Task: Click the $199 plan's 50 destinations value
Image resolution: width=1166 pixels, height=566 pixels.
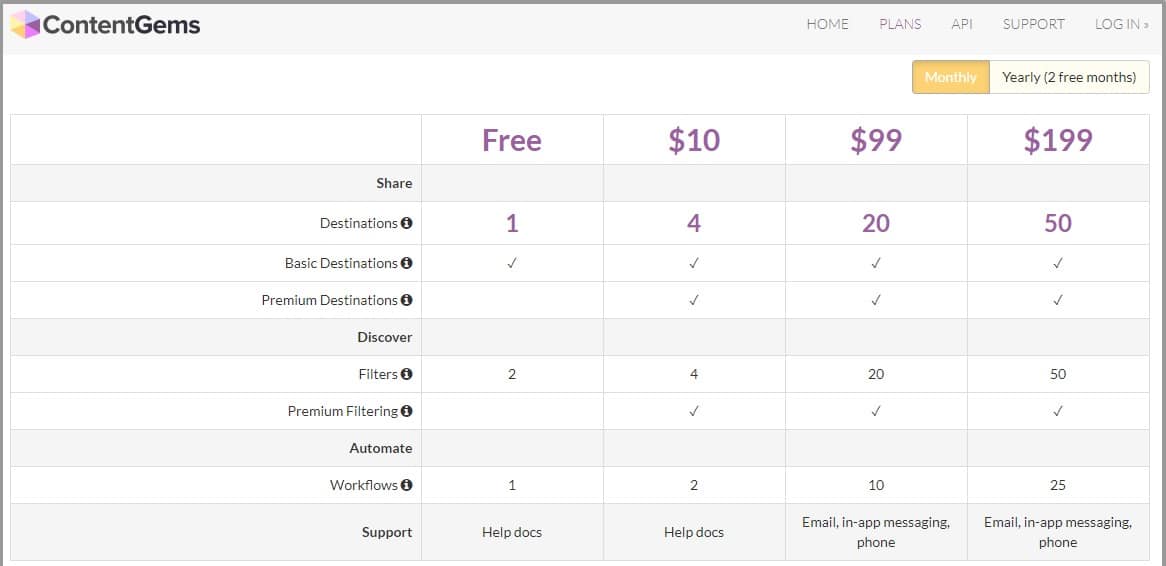Action: point(1058,223)
